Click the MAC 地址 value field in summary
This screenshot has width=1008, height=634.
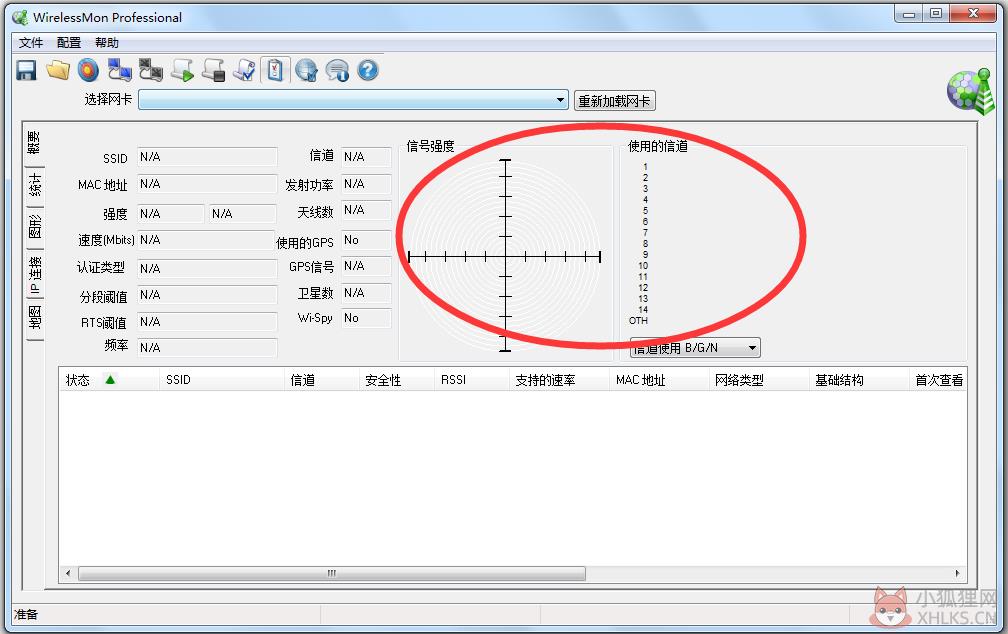(x=207, y=185)
